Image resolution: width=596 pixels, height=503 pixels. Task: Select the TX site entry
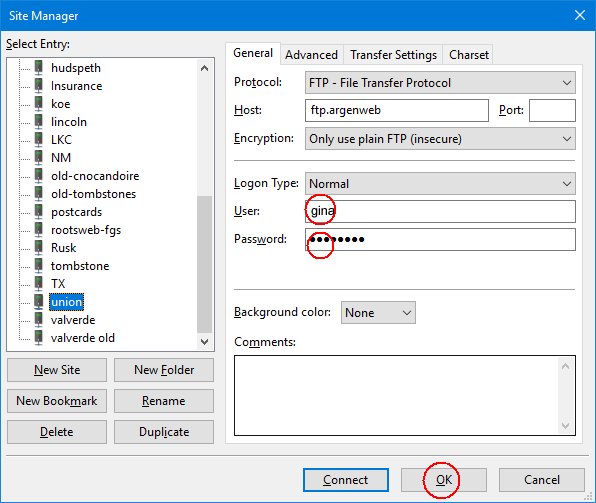[x=58, y=284]
